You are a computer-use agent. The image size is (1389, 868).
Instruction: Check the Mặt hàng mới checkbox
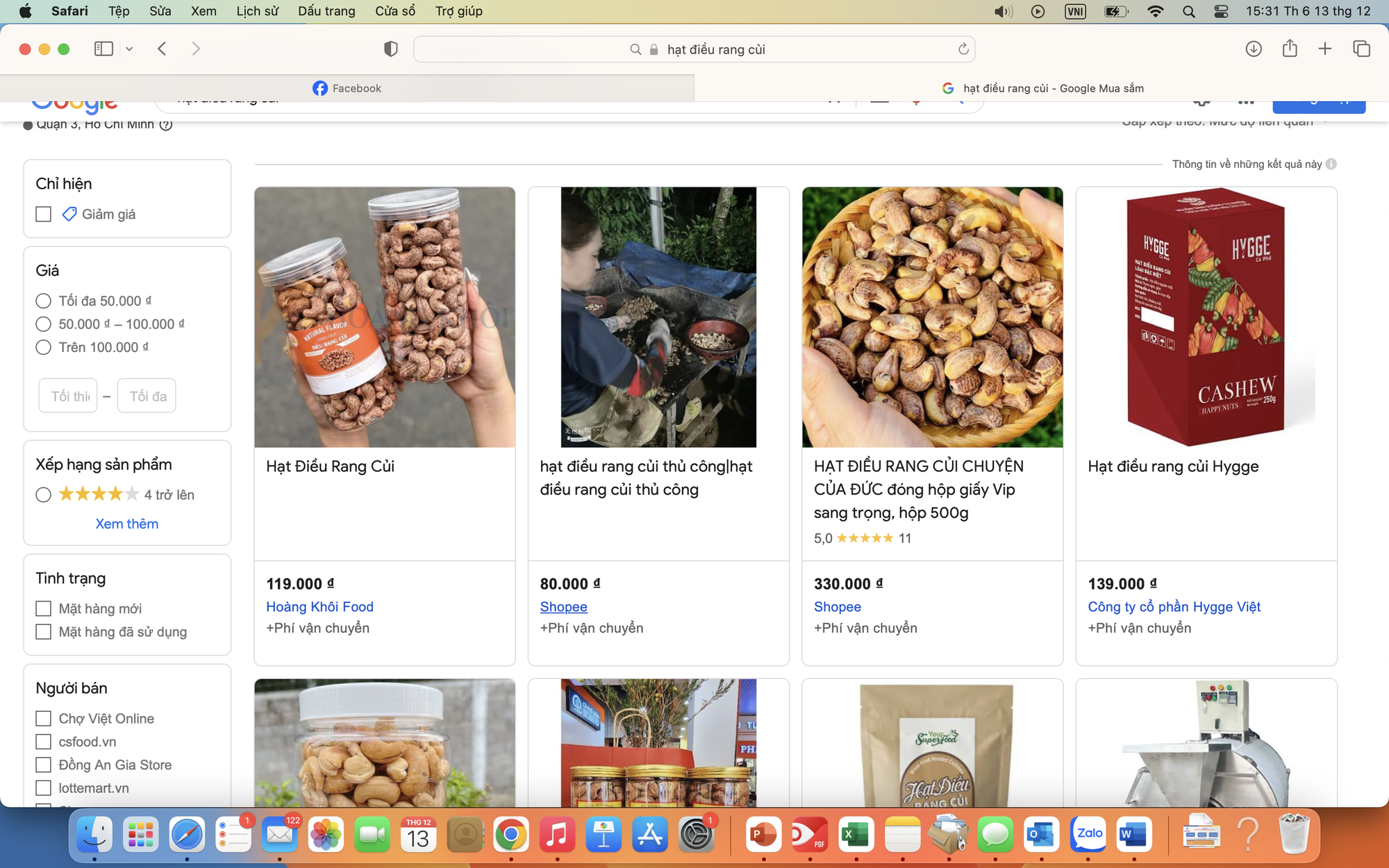point(44,609)
